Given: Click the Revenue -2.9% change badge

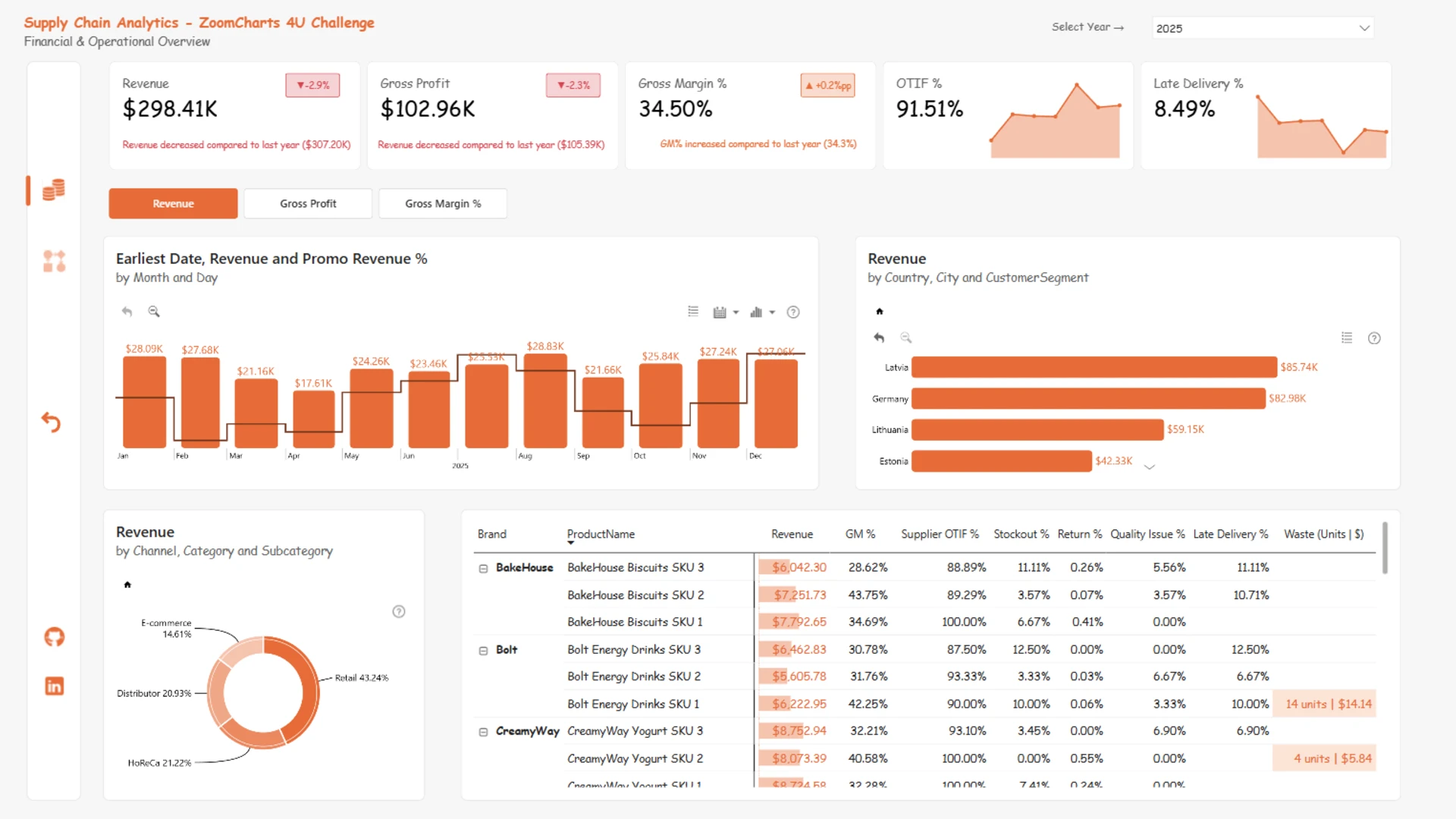Looking at the screenshot, I should 312,86.
